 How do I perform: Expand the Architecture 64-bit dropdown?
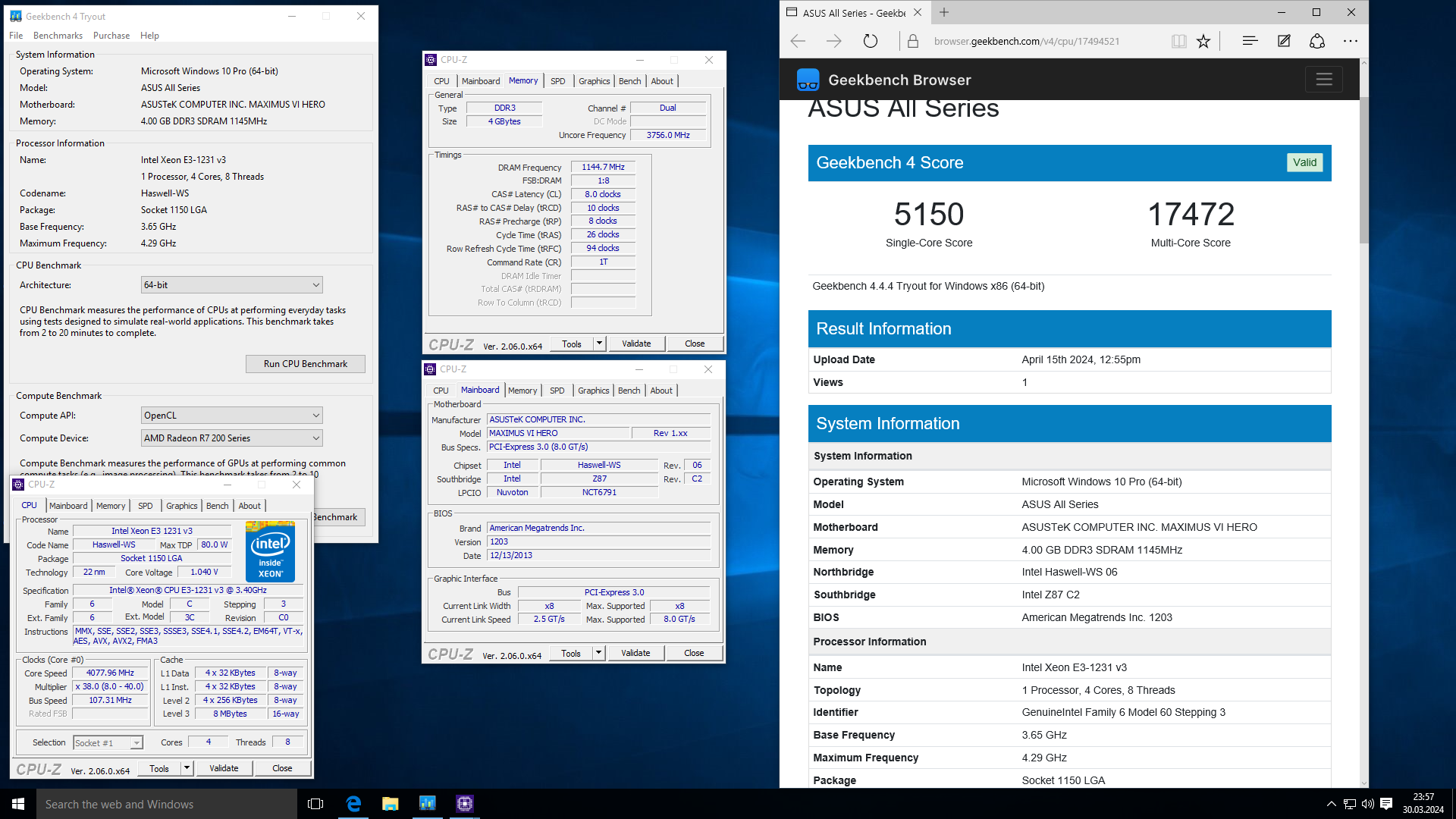(x=232, y=285)
